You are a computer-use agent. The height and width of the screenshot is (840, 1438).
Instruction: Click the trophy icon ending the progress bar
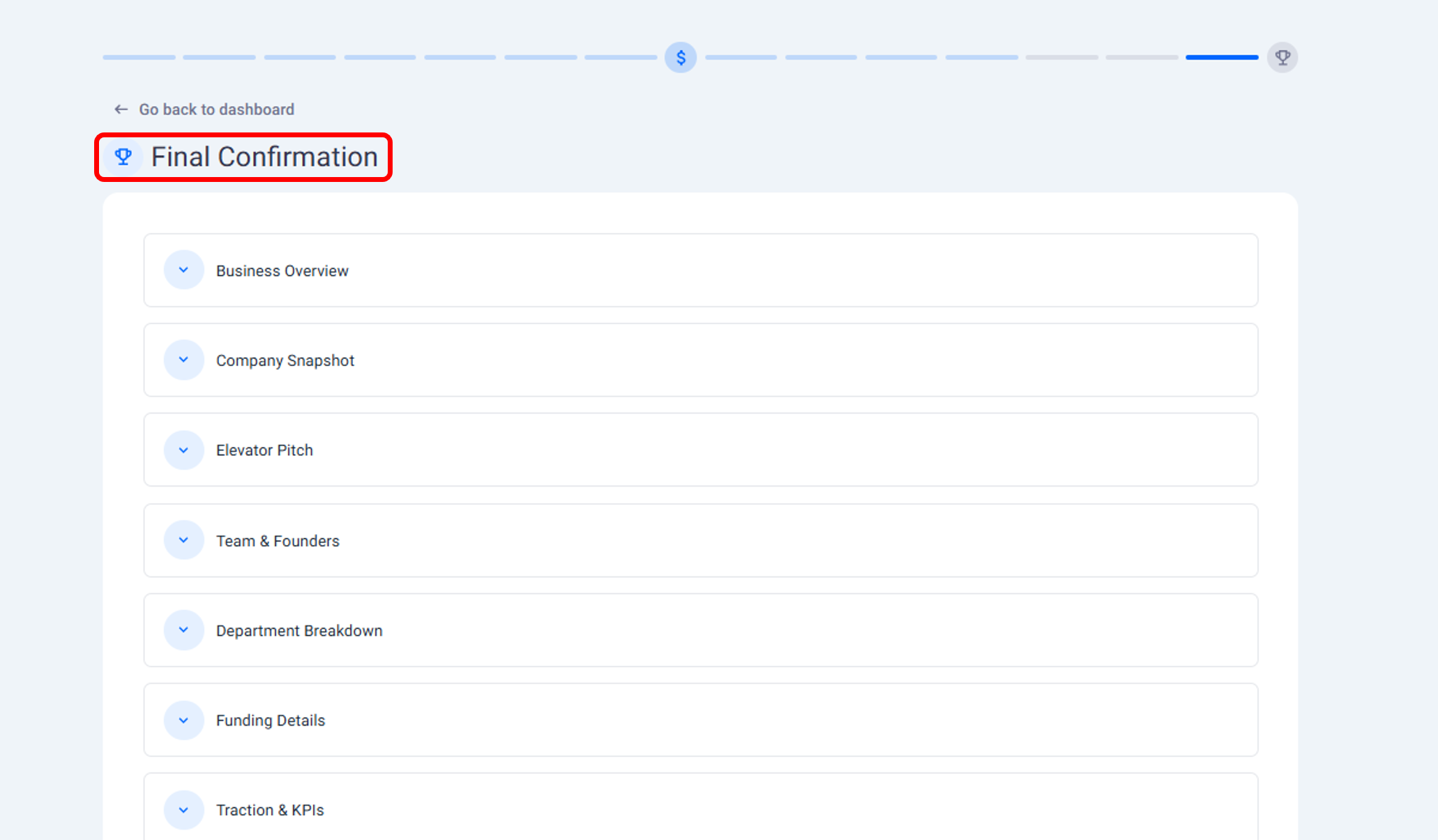pos(1282,57)
